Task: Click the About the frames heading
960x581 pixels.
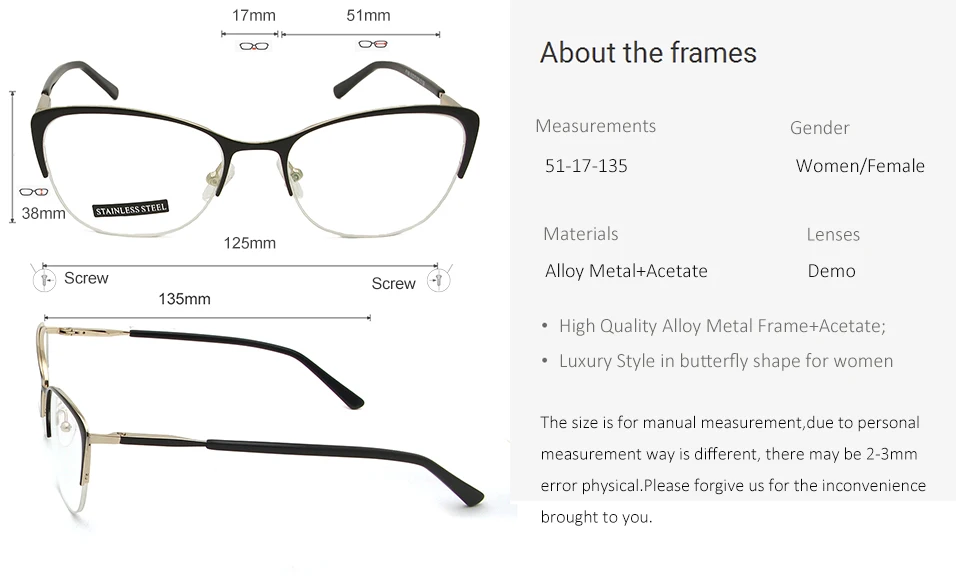Action: (648, 53)
